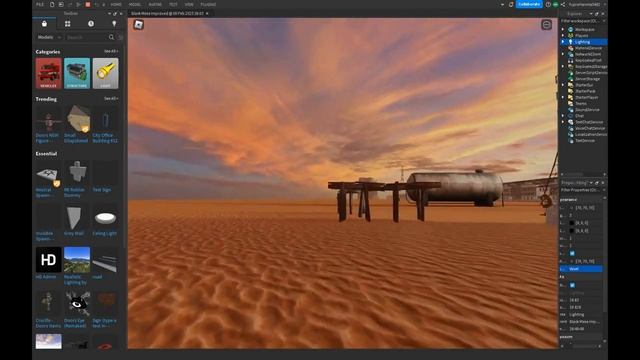
Task: Click the Toolbox search magnifier icon
Action: (x=111, y=37)
